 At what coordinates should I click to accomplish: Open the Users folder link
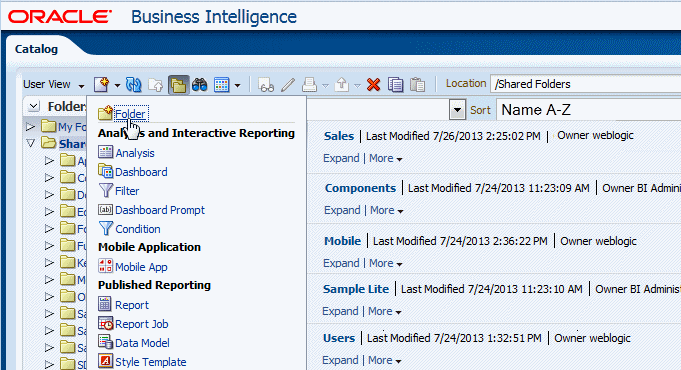[x=339, y=338]
